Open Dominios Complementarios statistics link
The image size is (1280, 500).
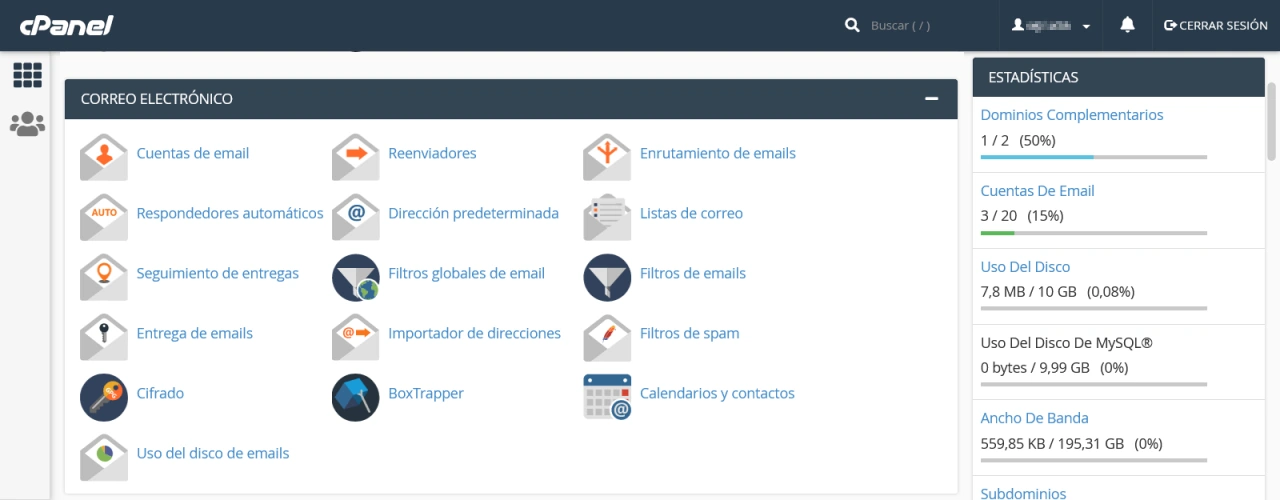(x=1072, y=115)
